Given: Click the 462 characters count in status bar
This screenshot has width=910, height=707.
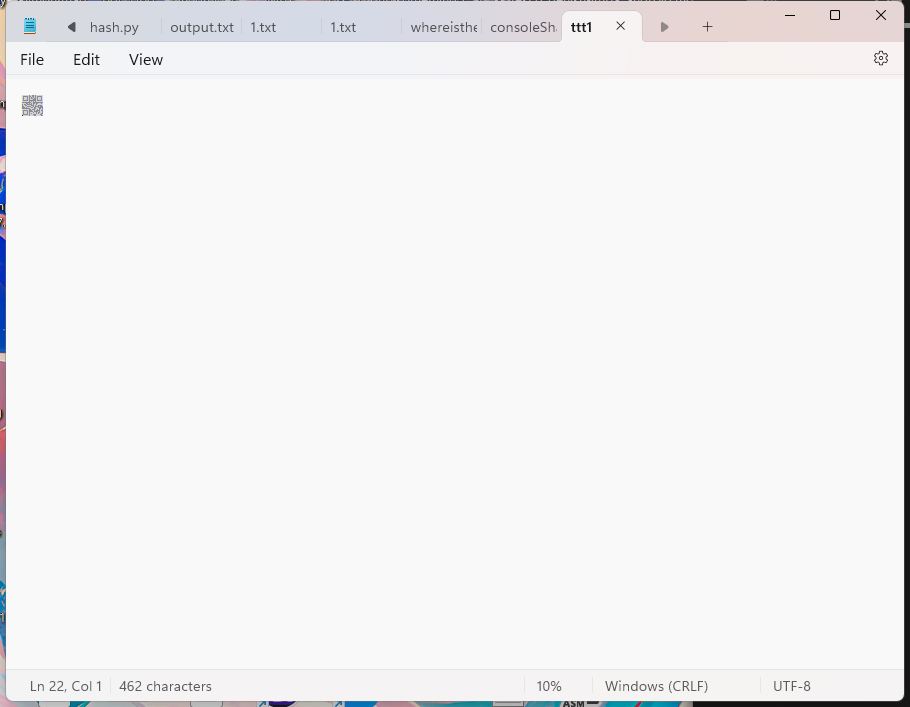Looking at the screenshot, I should 165,686.
